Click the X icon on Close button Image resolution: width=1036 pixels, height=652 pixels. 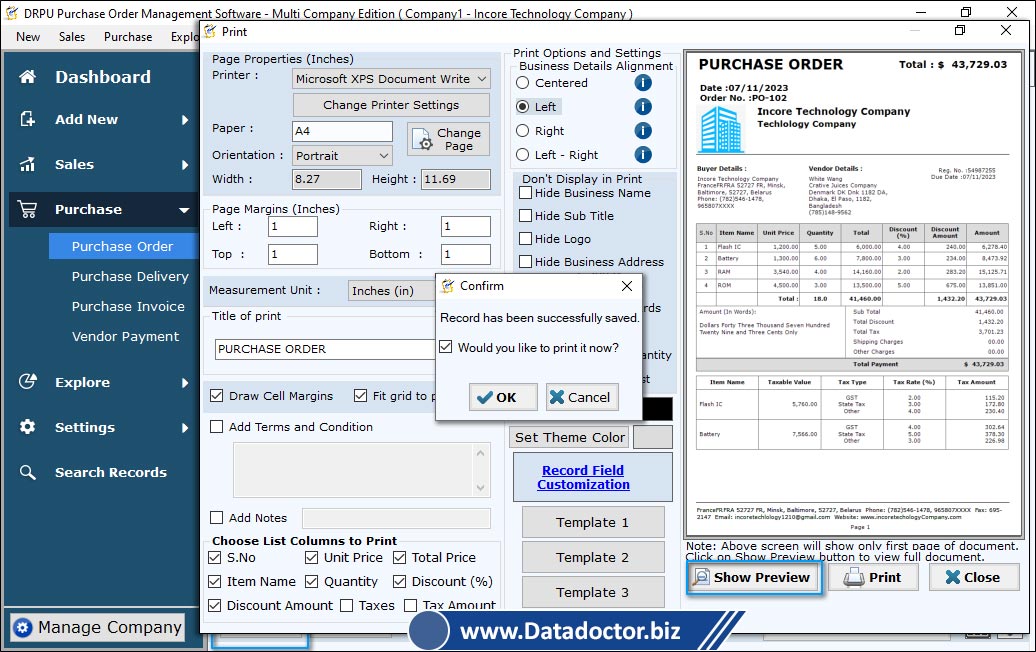point(952,577)
